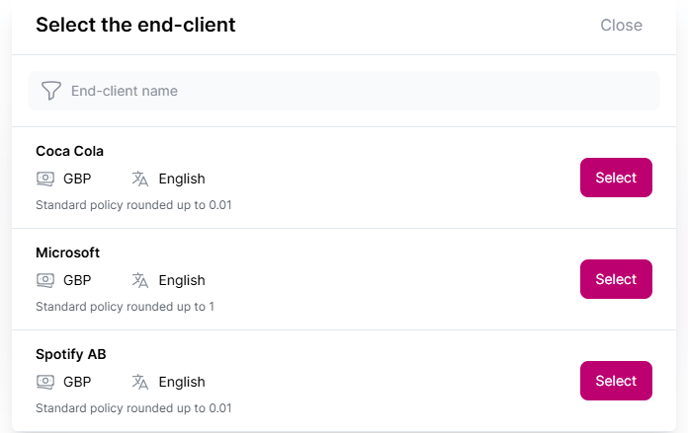Click Coca Cola's rounding policy text
This screenshot has height=433, width=688.
134,205
